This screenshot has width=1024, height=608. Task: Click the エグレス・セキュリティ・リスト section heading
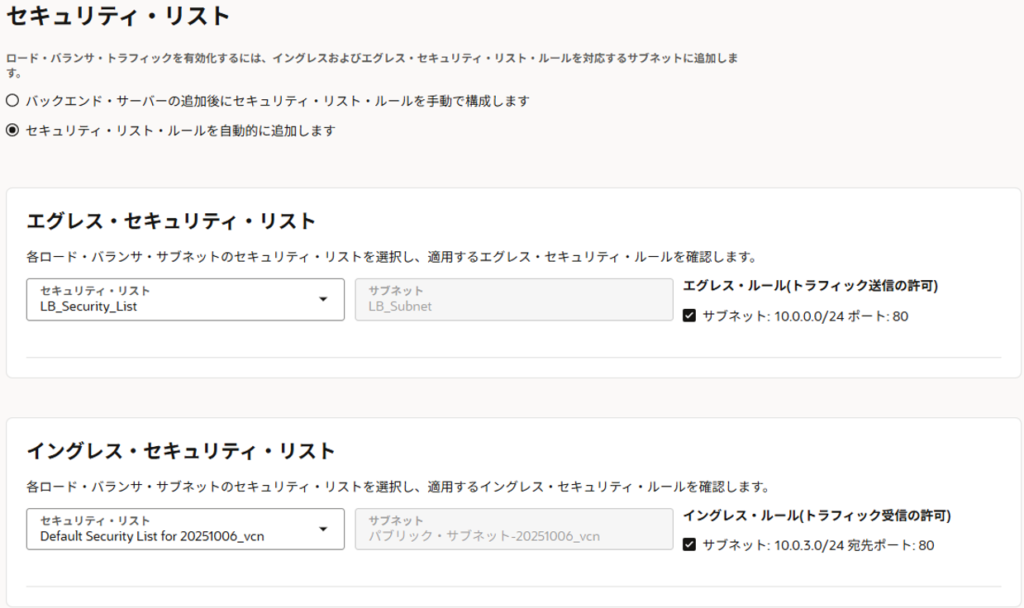click(x=171, y=221)
